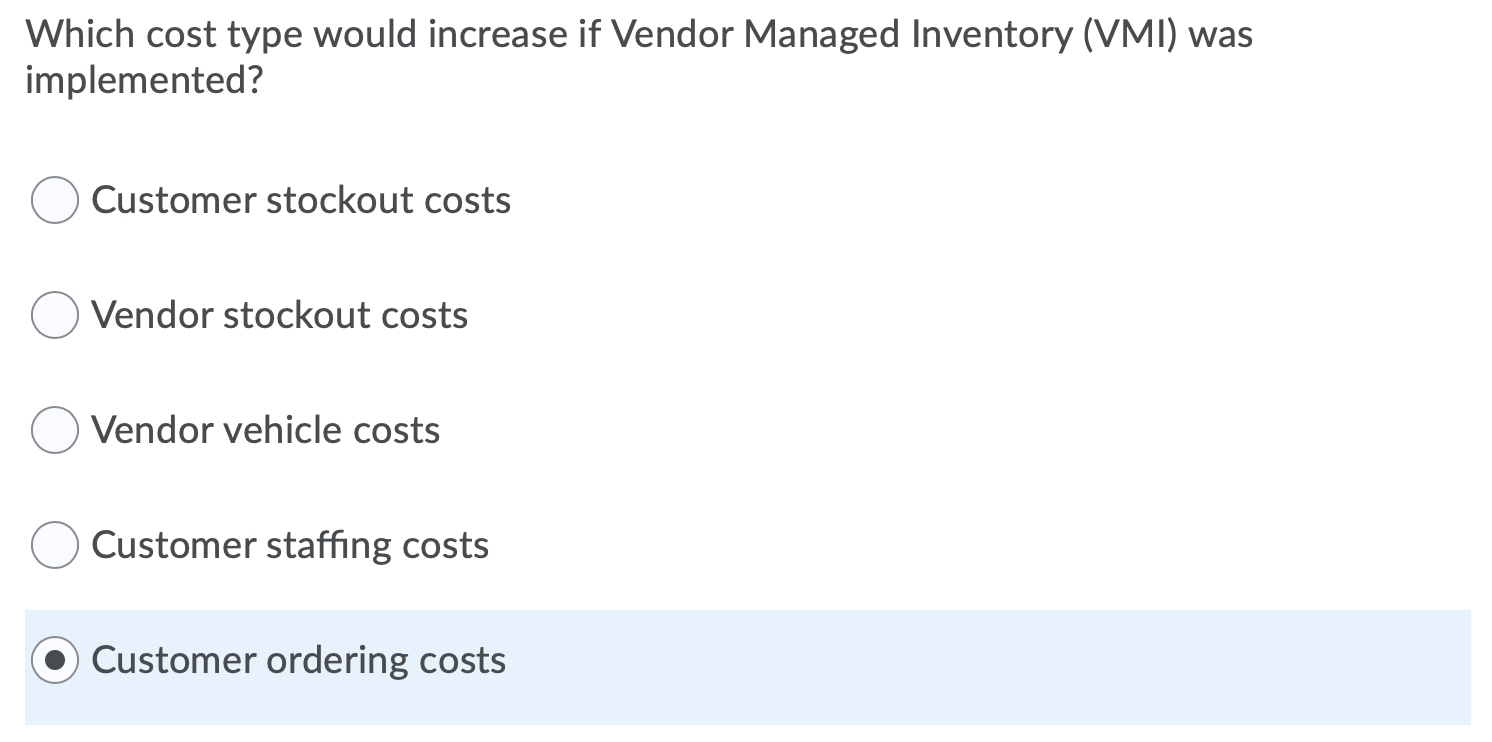This screenshot has width=1492, height=742.
Task: Select the Customer staffing costs radio button
Action: tap(55, 545)
